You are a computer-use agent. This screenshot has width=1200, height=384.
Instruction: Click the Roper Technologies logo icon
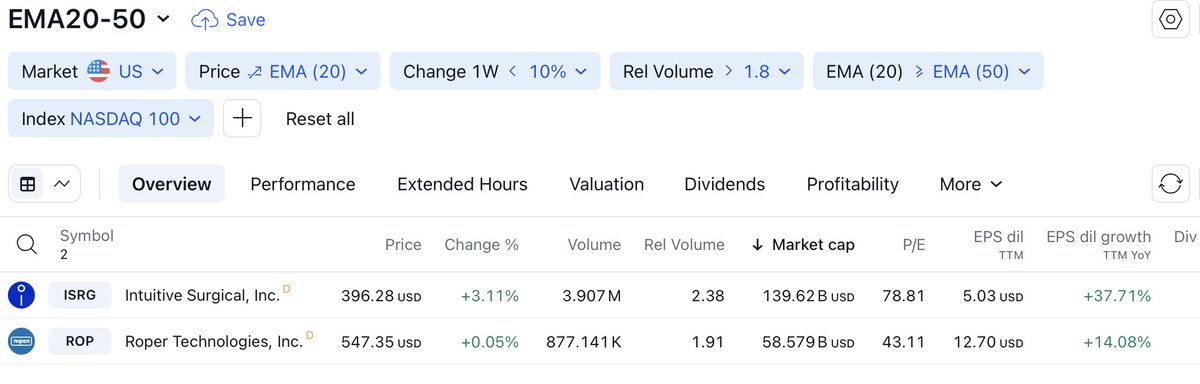[x=22, y=341]
